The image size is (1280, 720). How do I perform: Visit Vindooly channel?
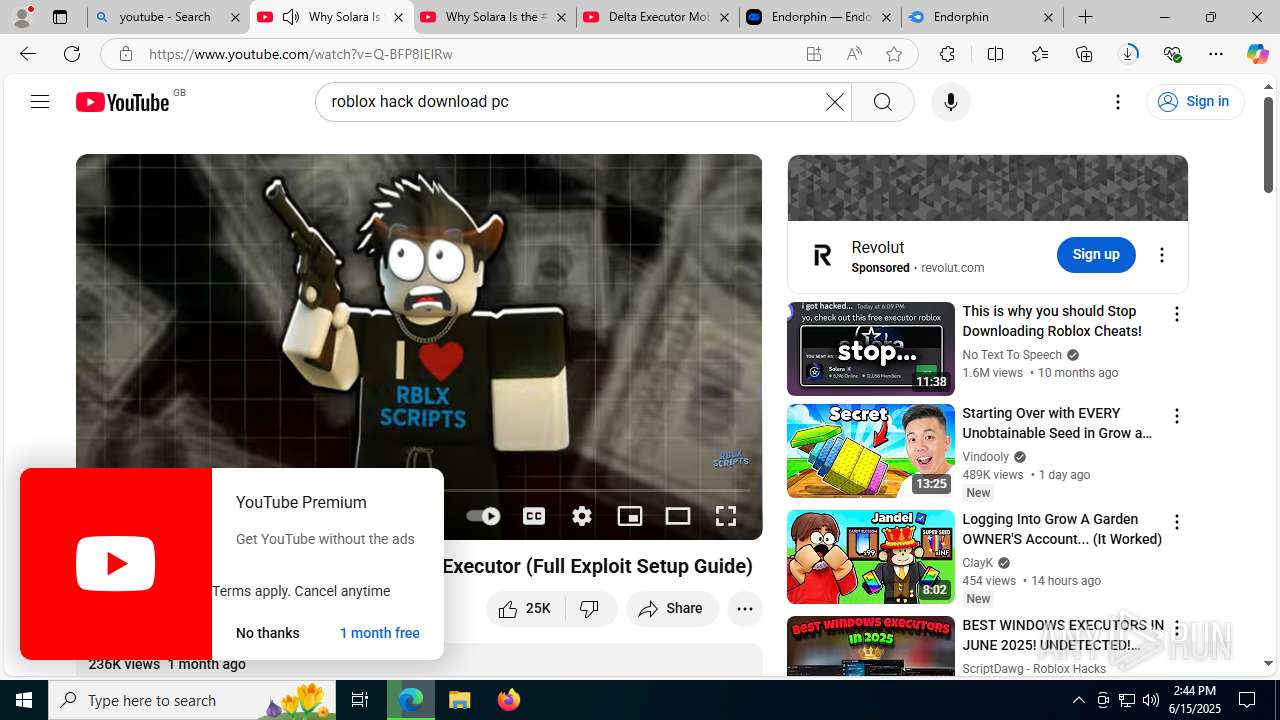click(x=986, y=457)
